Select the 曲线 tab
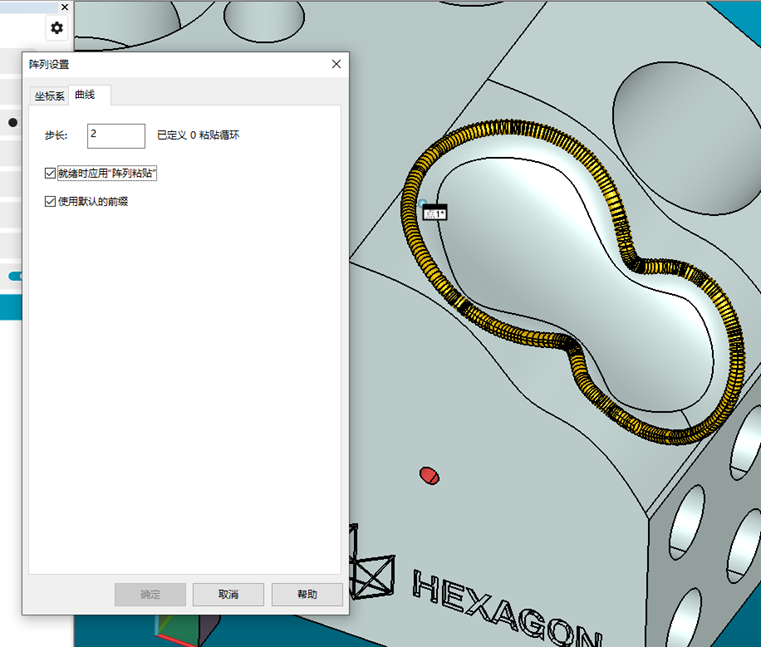The image size is (761, 647). 85,95
